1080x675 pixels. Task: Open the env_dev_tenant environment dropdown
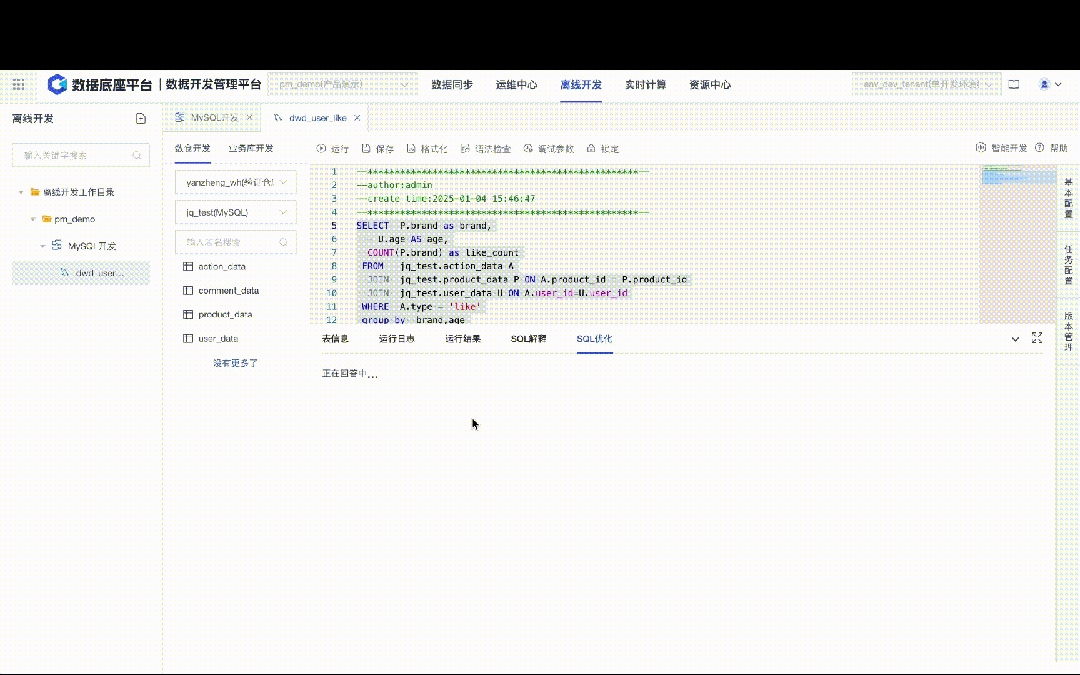(925, 85)
